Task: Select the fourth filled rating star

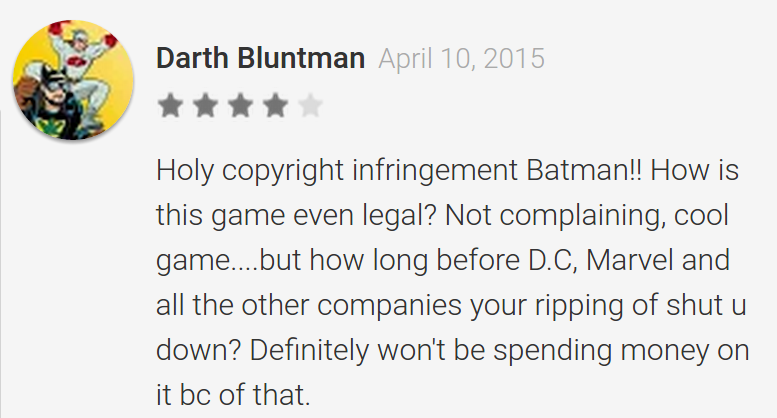Action: point(275,104)
